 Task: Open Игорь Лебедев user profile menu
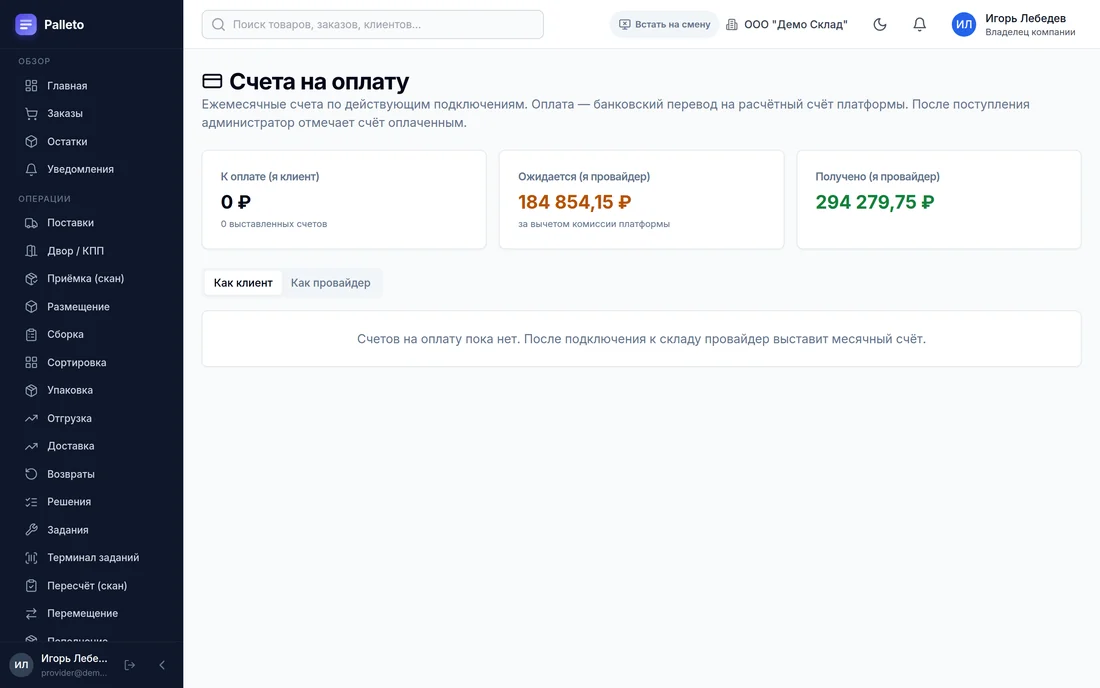(1013, 25)
